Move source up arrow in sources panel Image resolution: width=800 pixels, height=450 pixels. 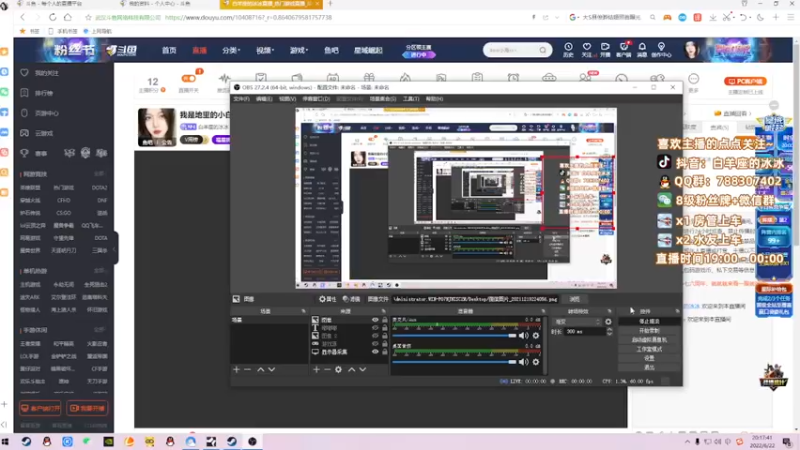(352, 369)
